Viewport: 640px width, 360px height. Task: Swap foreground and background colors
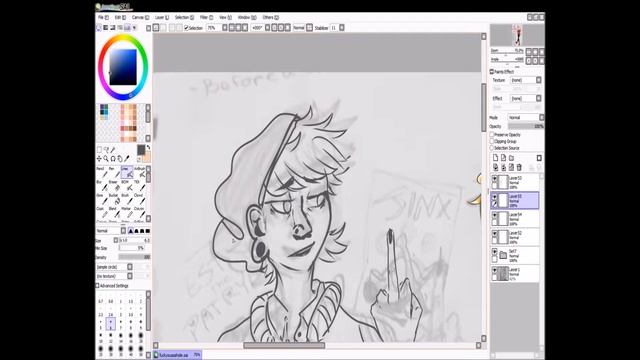tap(149, 147)
